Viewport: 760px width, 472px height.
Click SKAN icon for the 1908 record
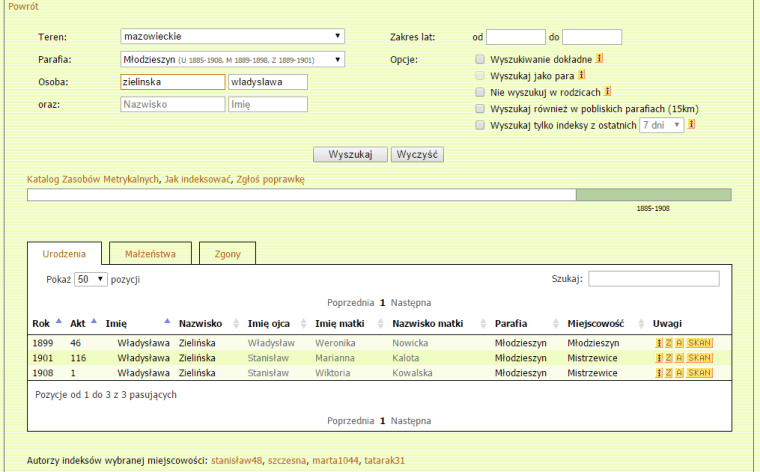700,372
